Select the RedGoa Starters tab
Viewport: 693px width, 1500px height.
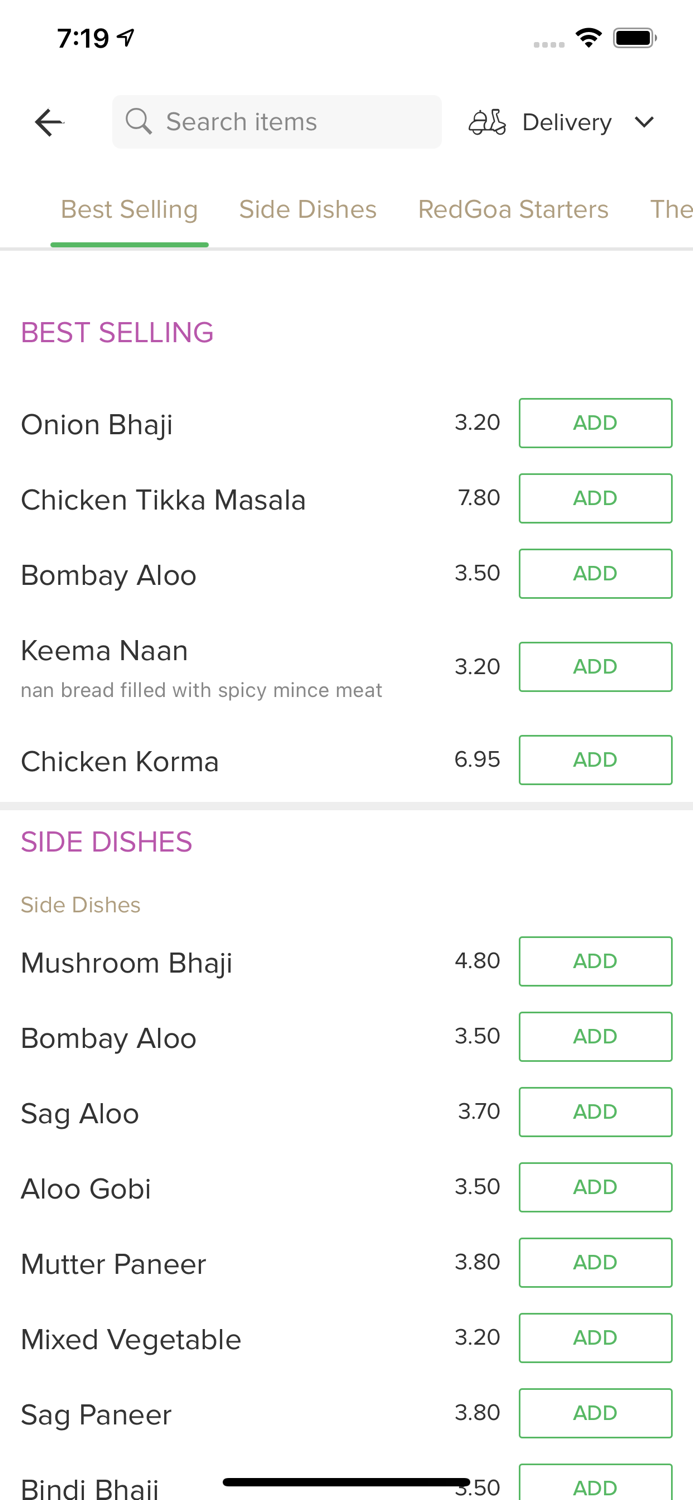(513, 209)
